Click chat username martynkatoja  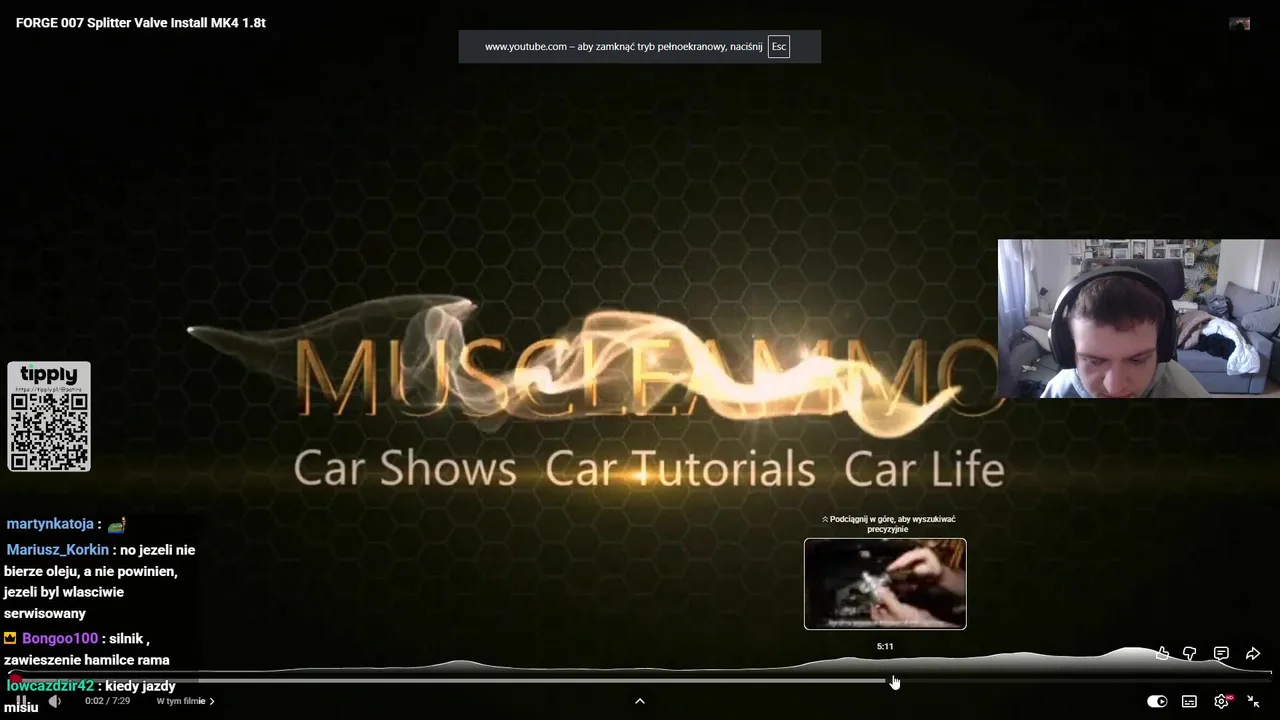[50, 524]
